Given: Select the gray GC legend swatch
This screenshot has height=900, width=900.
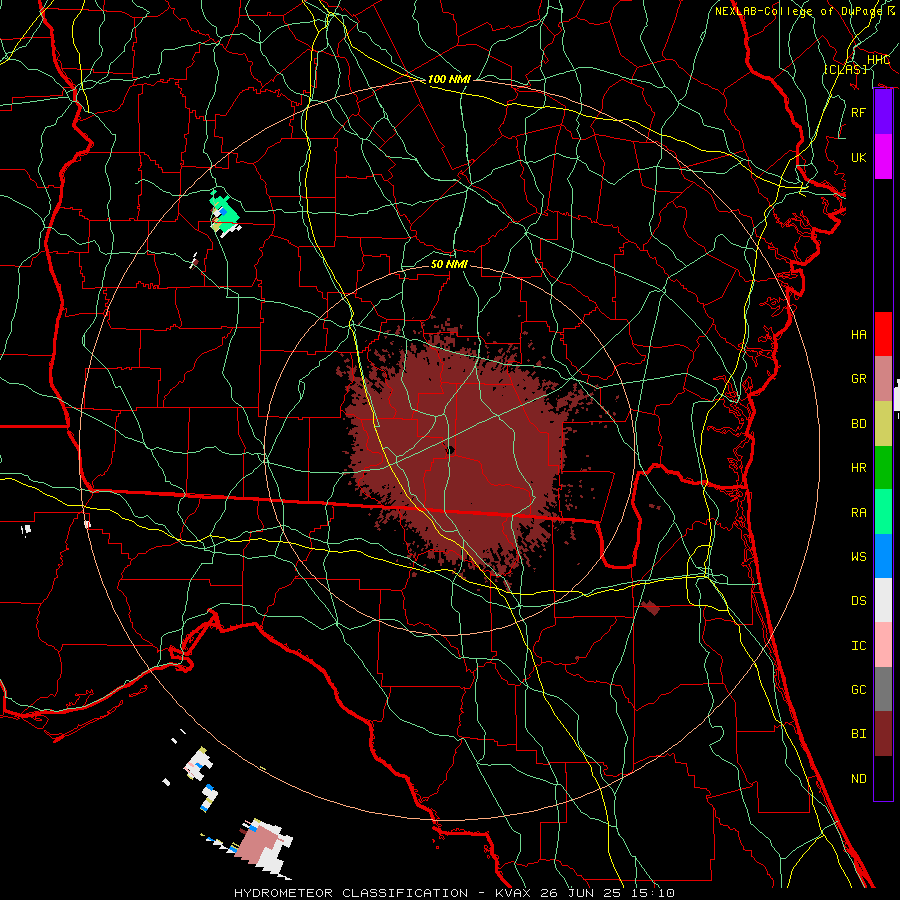Looking at the screenshot, I should click(x=883, y=689).
